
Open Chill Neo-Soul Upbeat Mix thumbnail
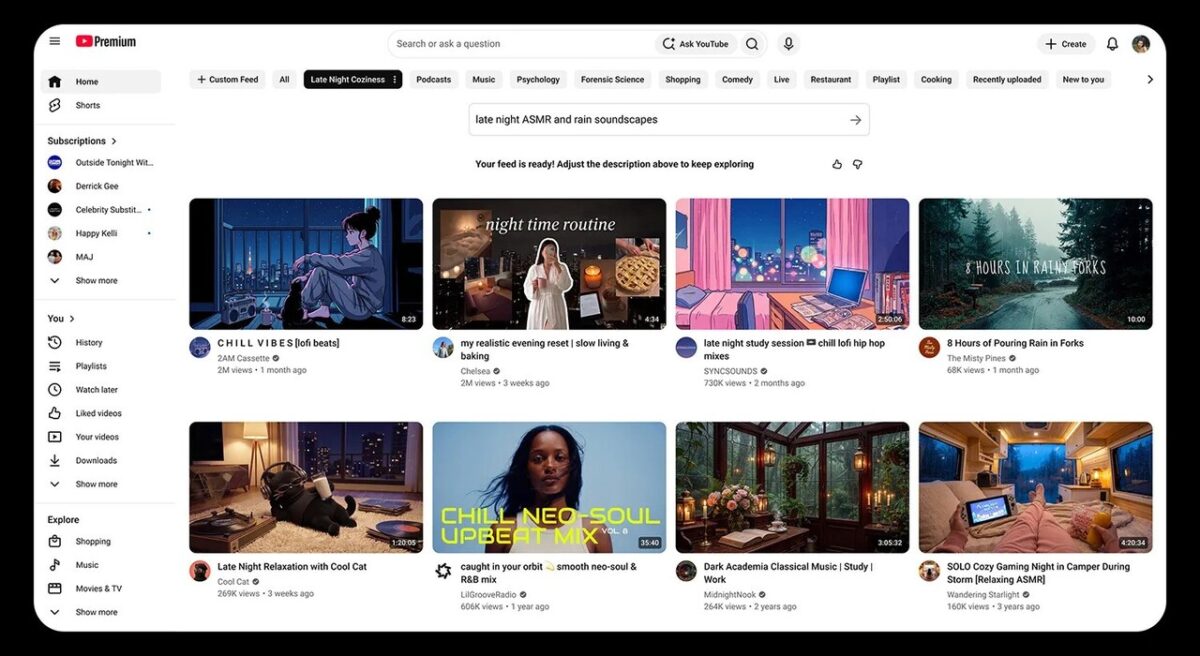(549, 487)
